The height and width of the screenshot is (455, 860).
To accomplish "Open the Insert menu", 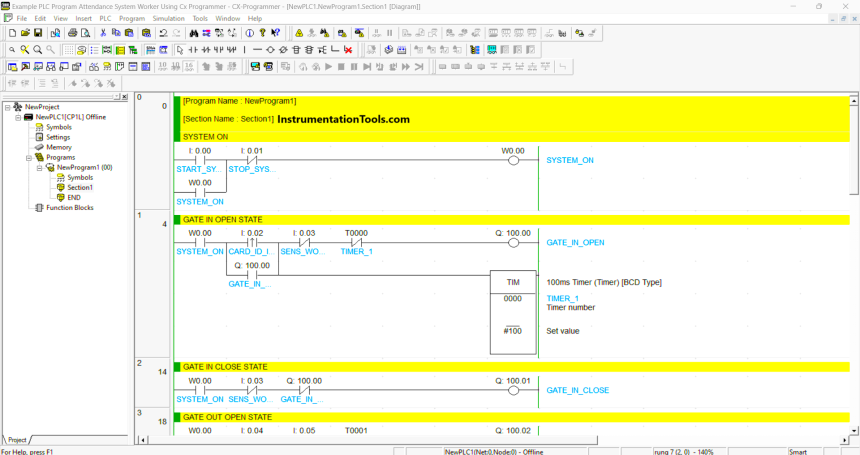I will coord(83,18).
